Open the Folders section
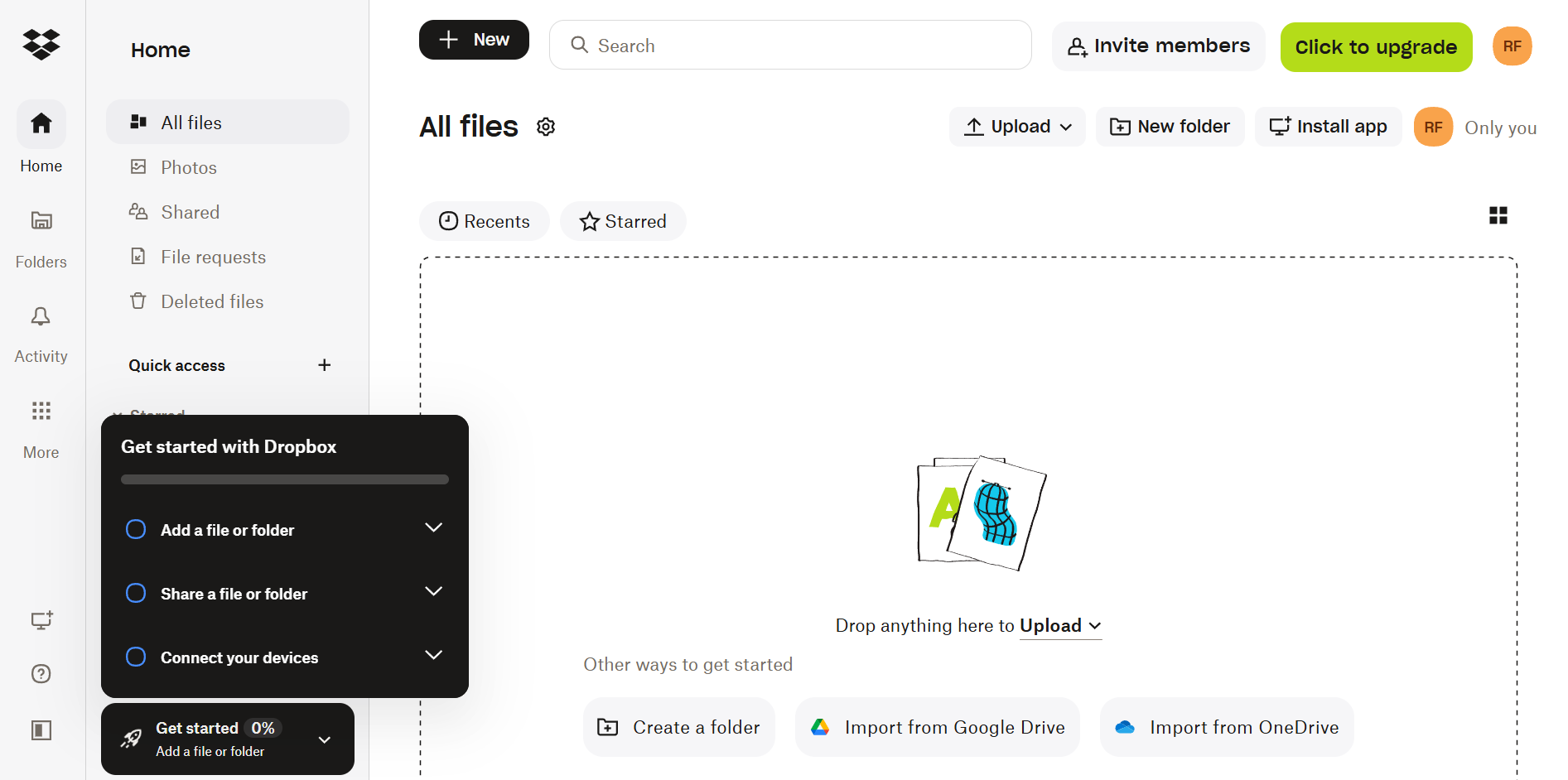The image size is (1568, 780). coord(41,238)
